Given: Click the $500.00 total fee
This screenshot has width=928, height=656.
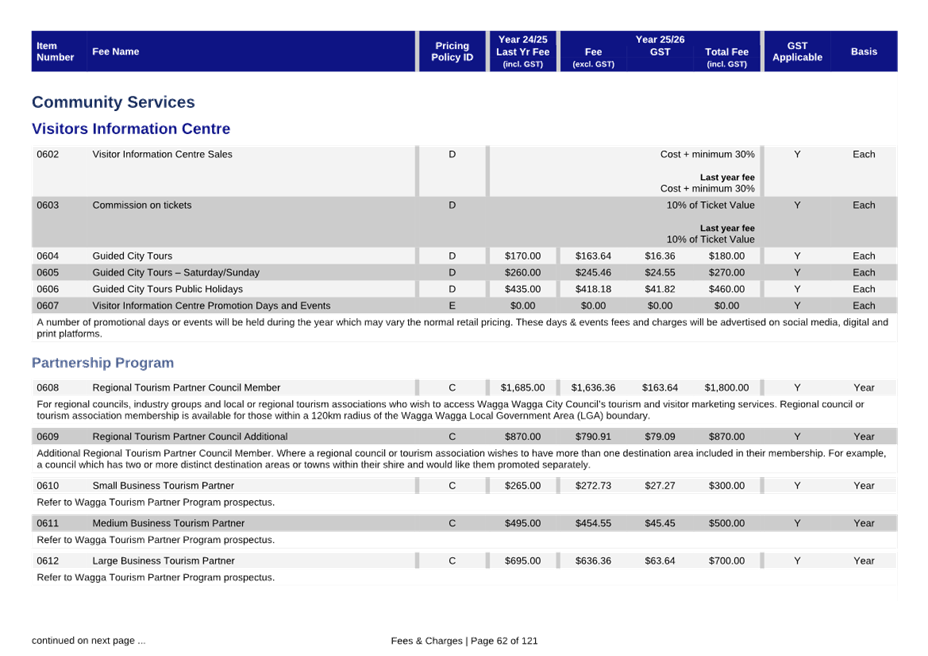Looking at the screenshot, I should pos(727,523).
